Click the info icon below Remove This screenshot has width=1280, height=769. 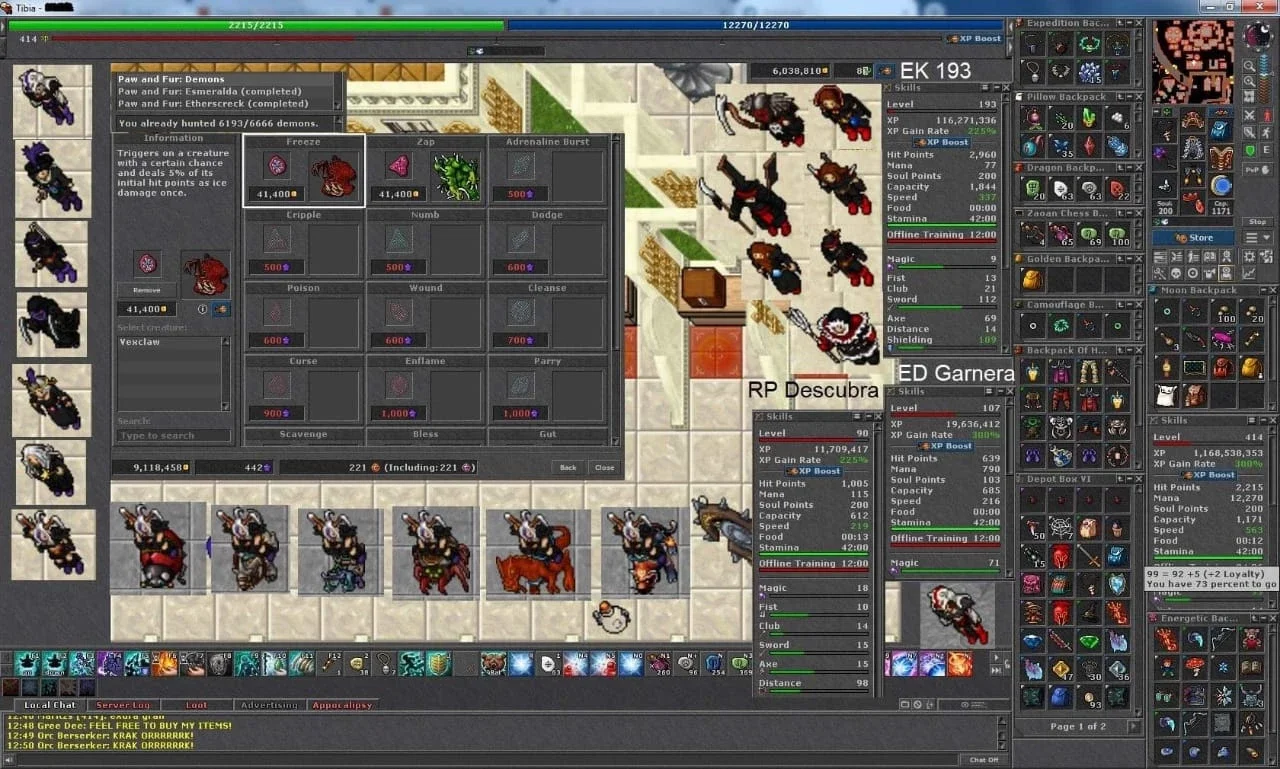[x=202, y=309]
